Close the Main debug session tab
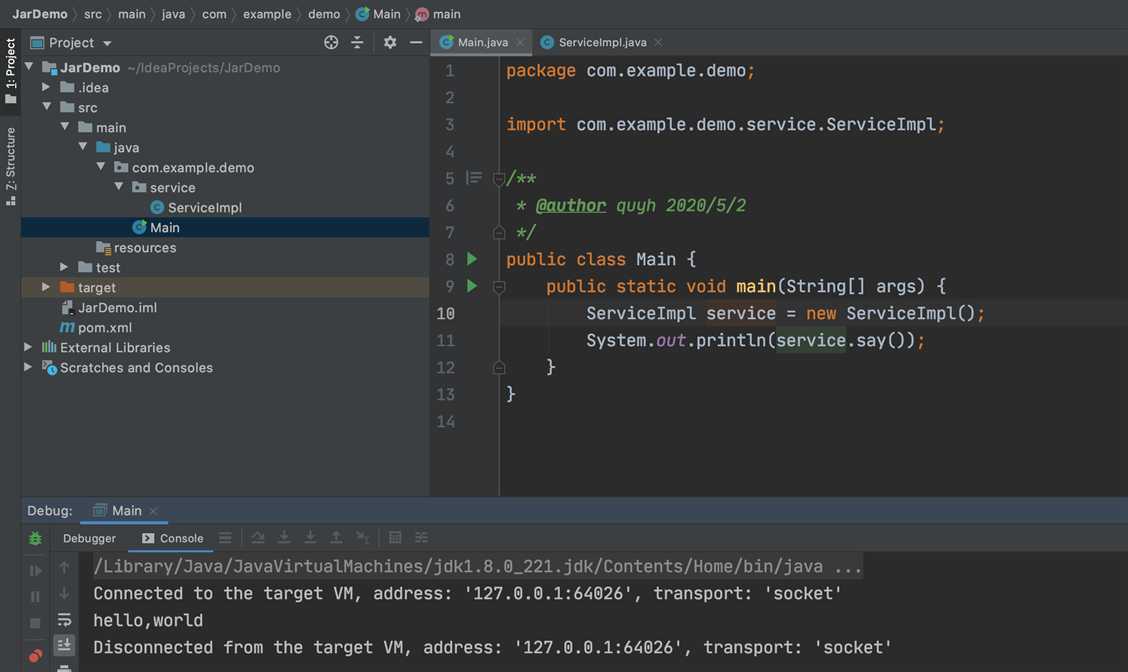 point(153,511)
